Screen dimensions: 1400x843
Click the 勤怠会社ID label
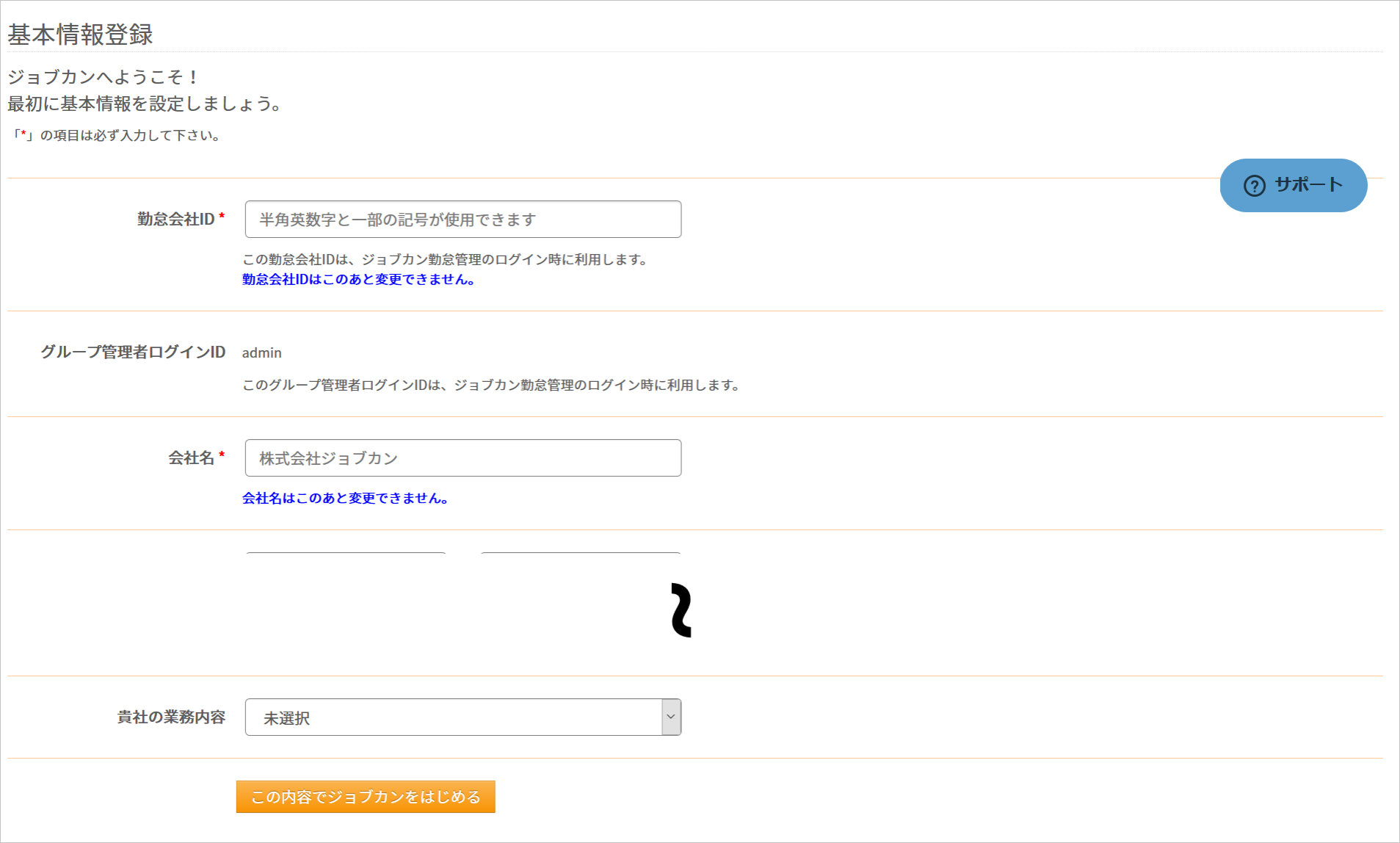176,219
